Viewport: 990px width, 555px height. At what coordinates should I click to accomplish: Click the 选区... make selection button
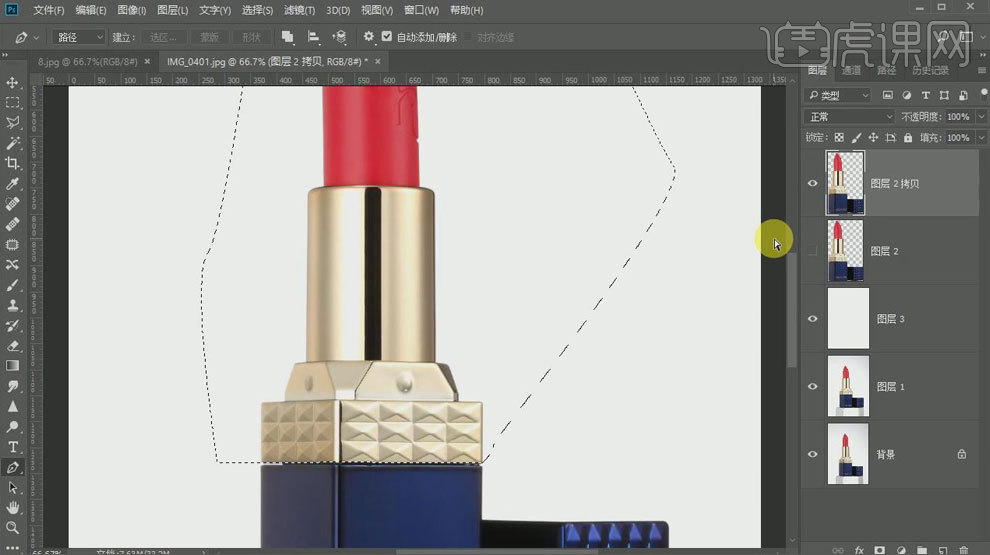point(163,37)
